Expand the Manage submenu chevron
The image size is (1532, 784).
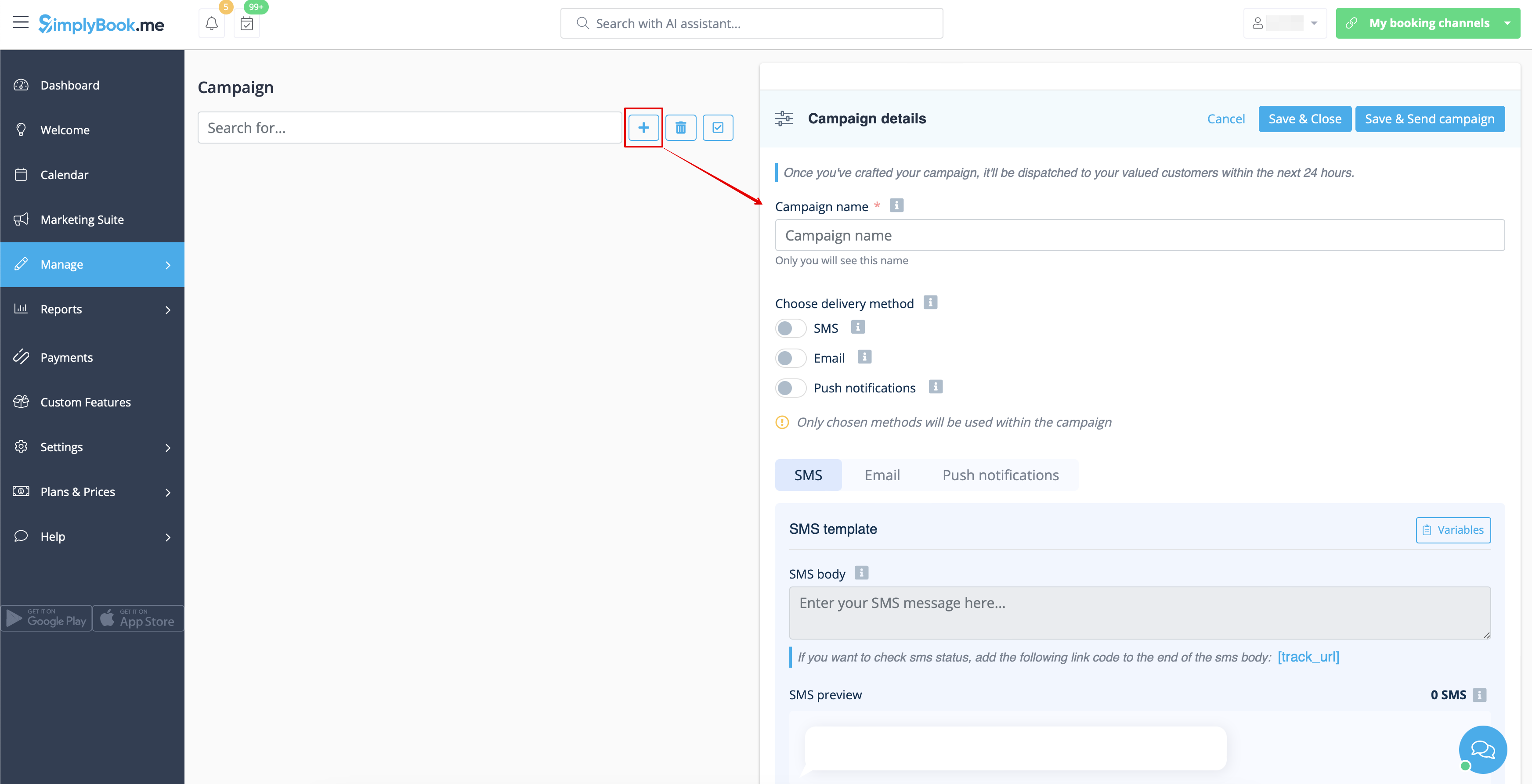click(x=168, y=265)
